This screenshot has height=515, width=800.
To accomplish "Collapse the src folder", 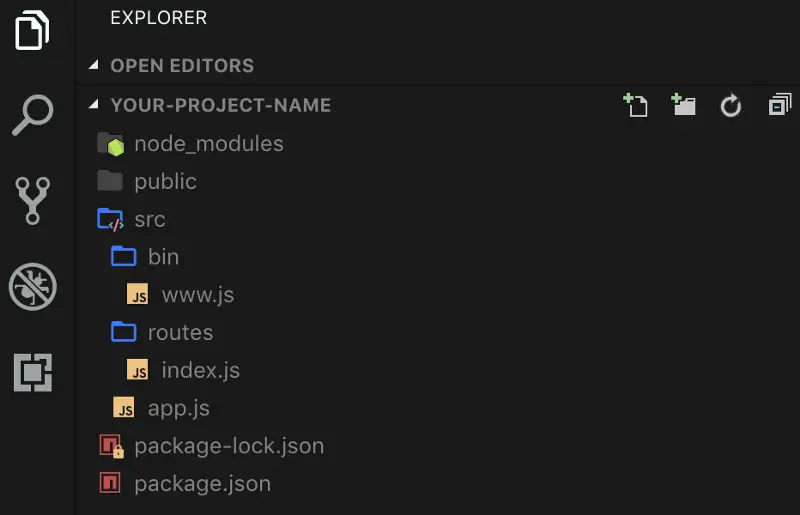I will coord(149,219).
